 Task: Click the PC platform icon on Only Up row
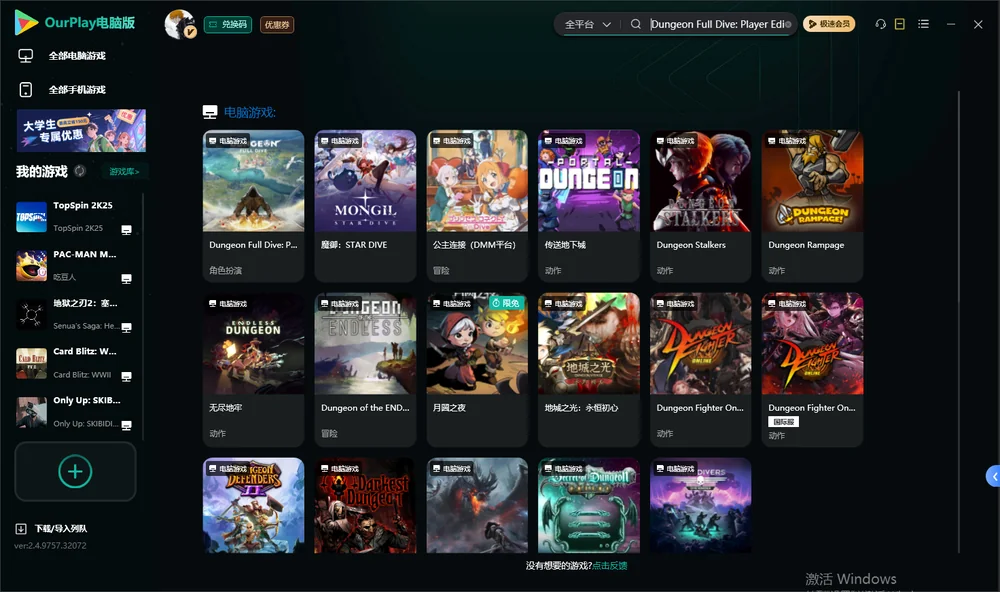126,426
